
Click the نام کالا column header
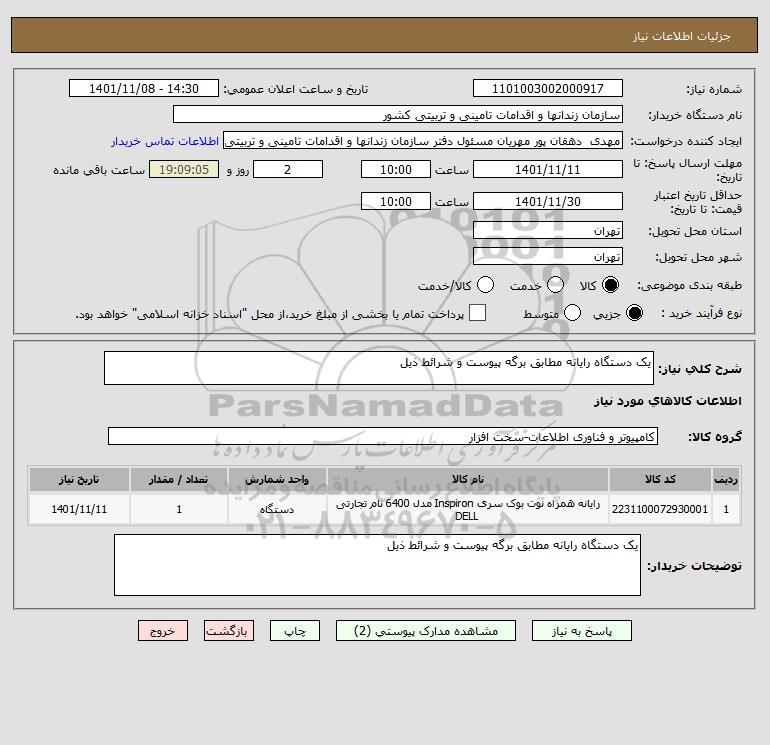click(468, 479)
